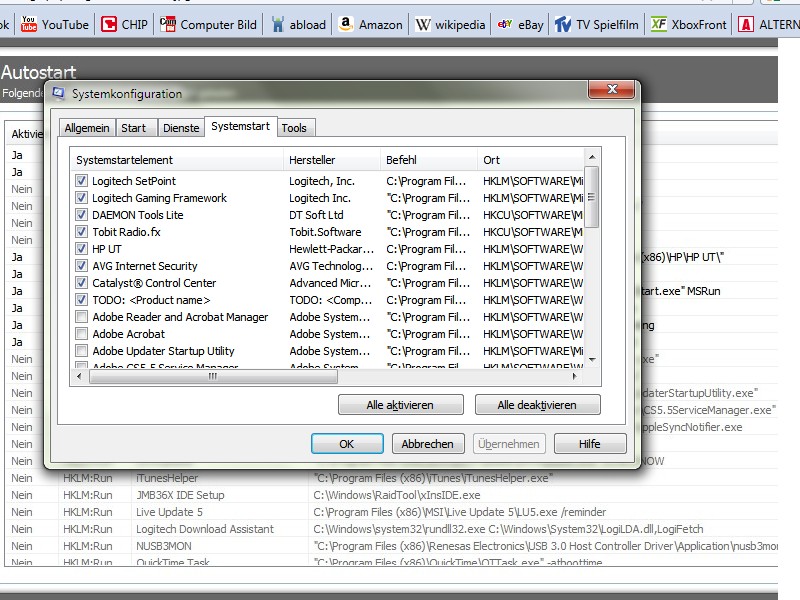Sort by the Systemstartelement column header

(177, 160)
